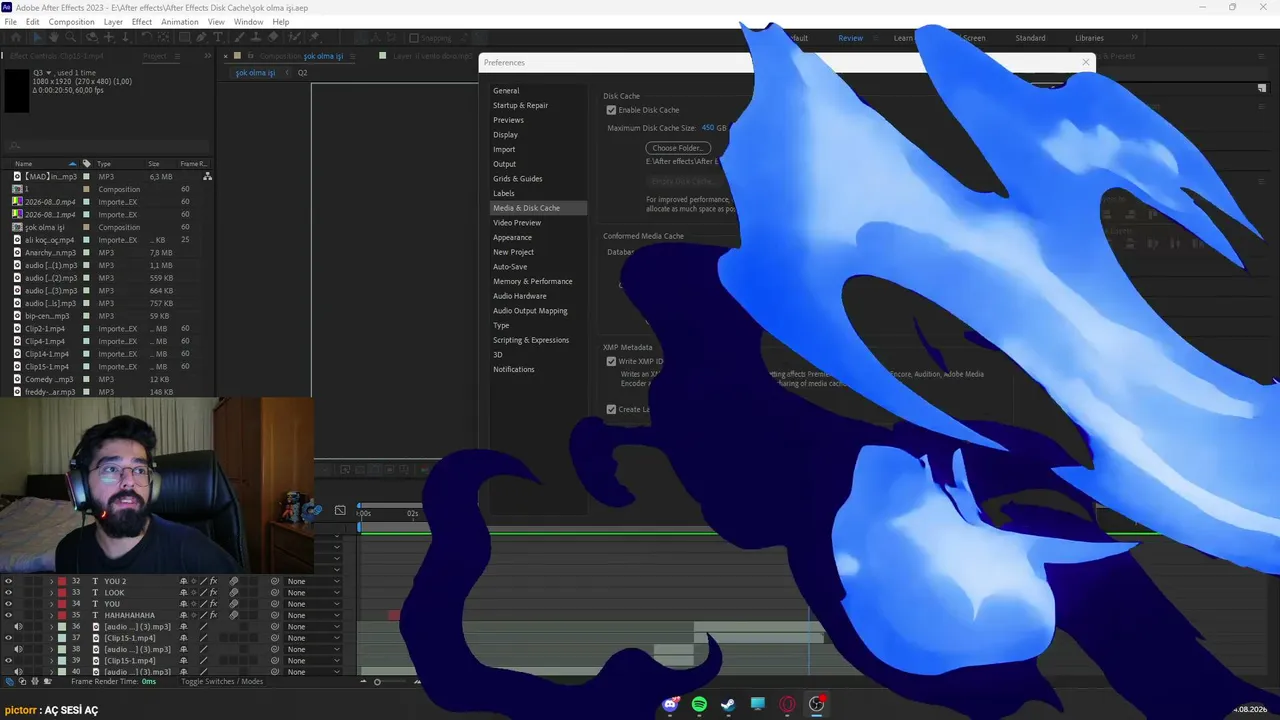
Task: Hide the LOOK layer with its eye
Action: click(9, 593)
